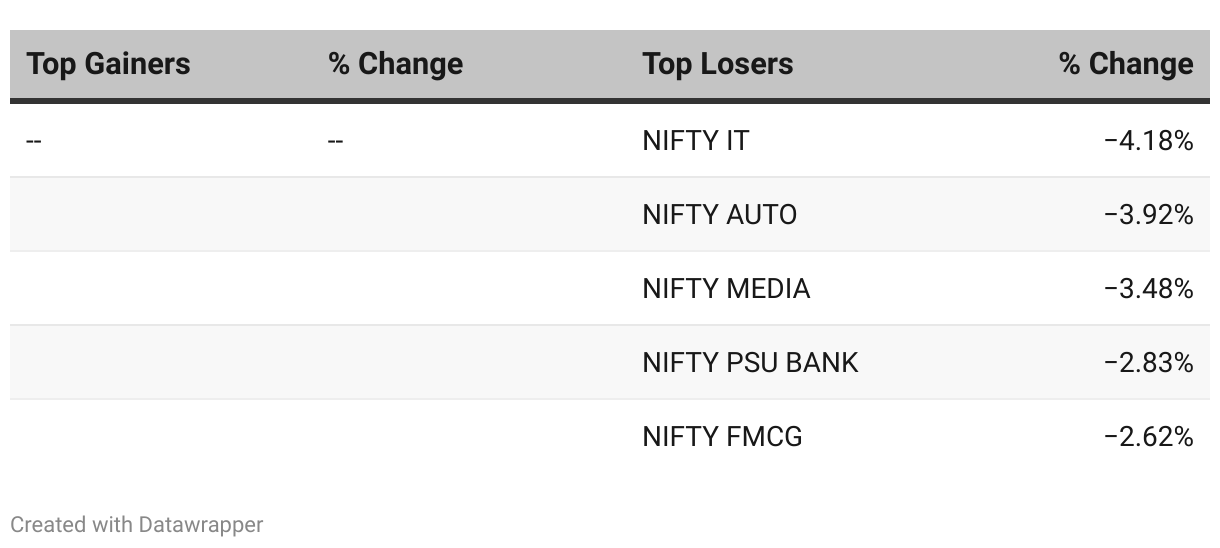Select the NIFTY IT cell

(695, 142)
